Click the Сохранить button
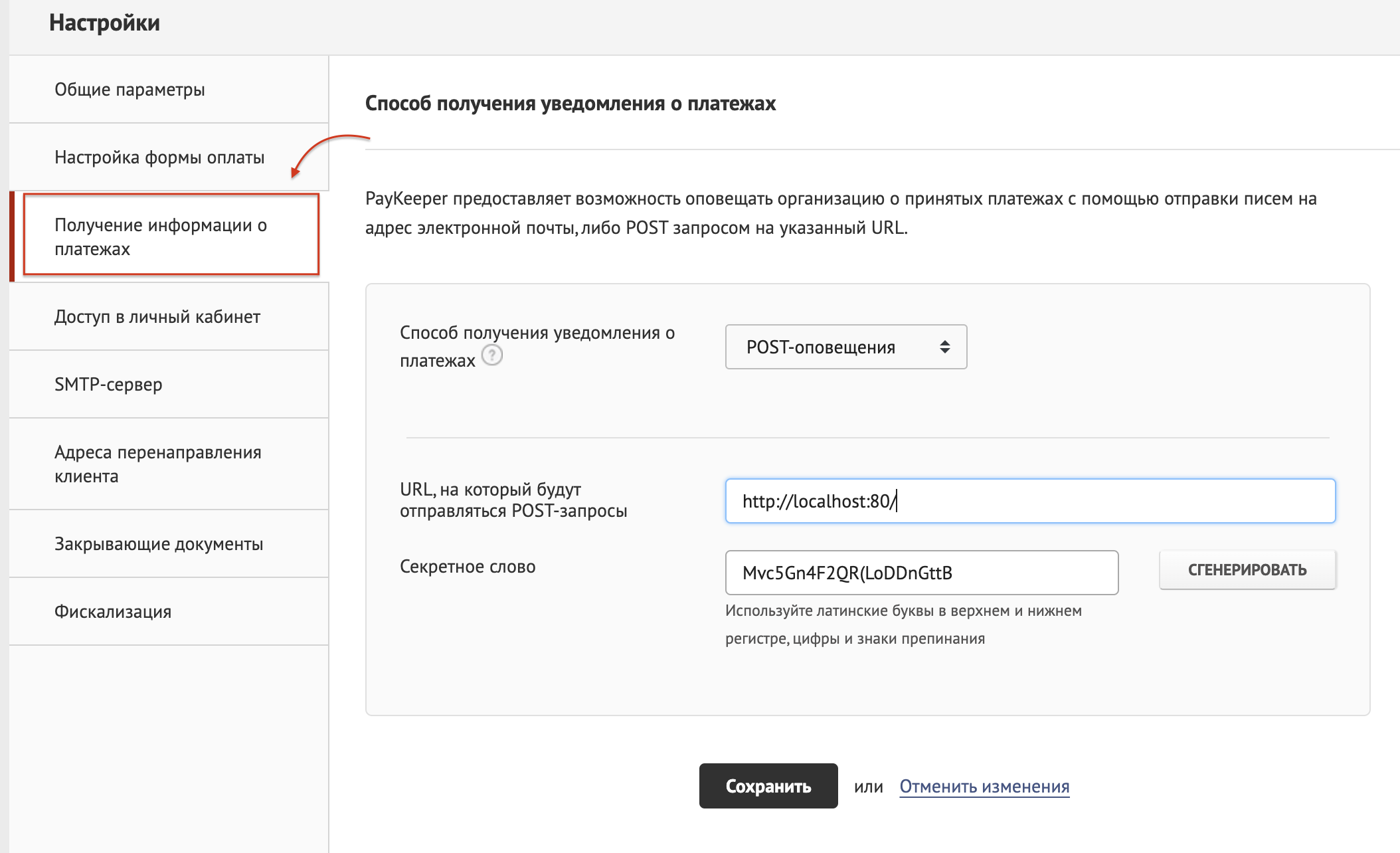 (x=768, y=786)
